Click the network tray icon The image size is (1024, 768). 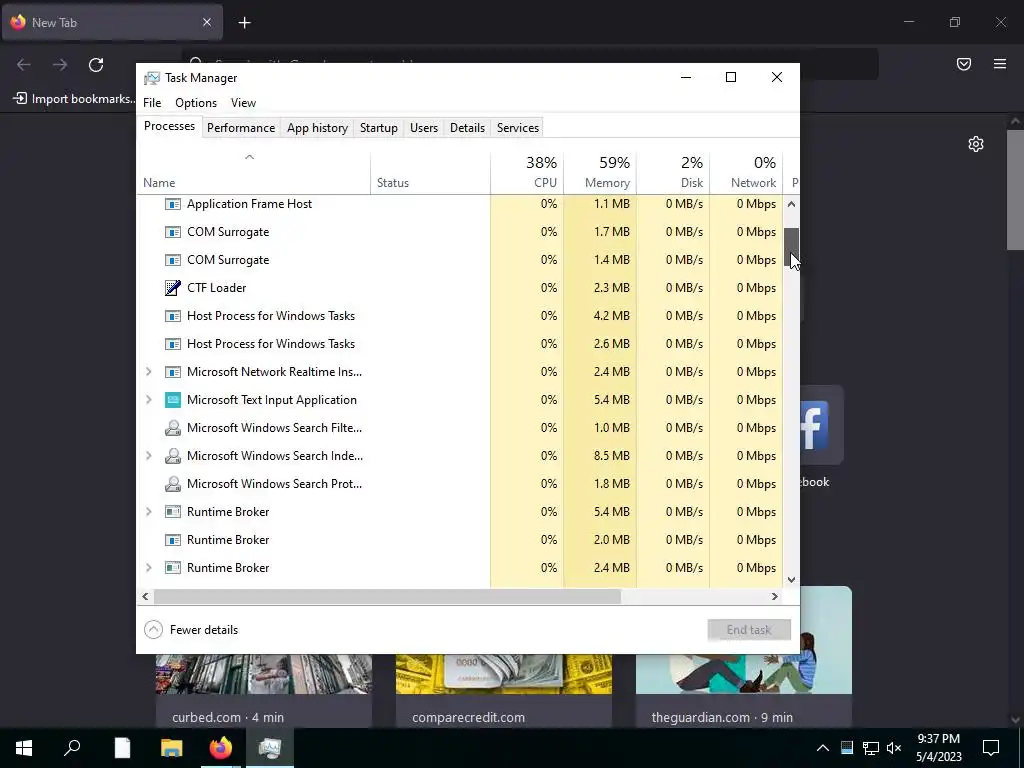pyautogui.click(x=871, y=748)
